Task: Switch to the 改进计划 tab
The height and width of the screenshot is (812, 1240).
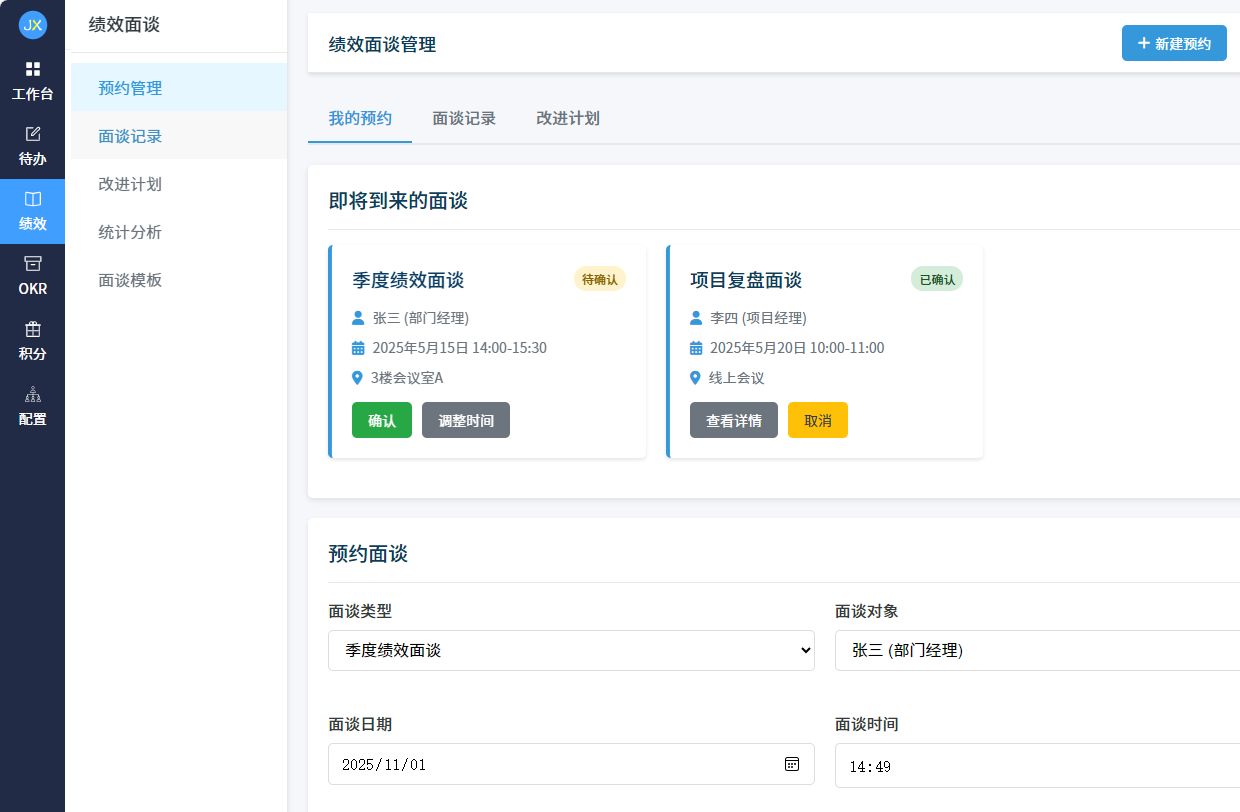Action: 567,118
